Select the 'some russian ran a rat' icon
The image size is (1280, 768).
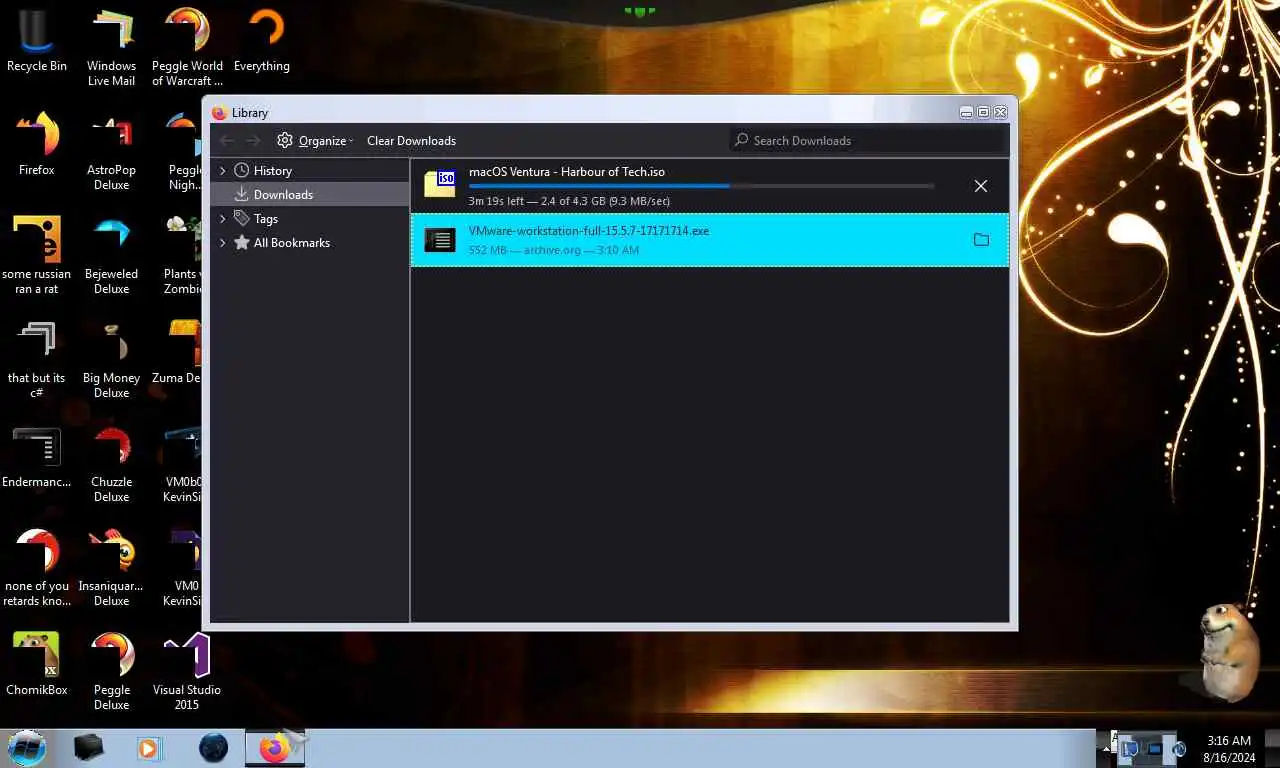(x=37, y=257)
